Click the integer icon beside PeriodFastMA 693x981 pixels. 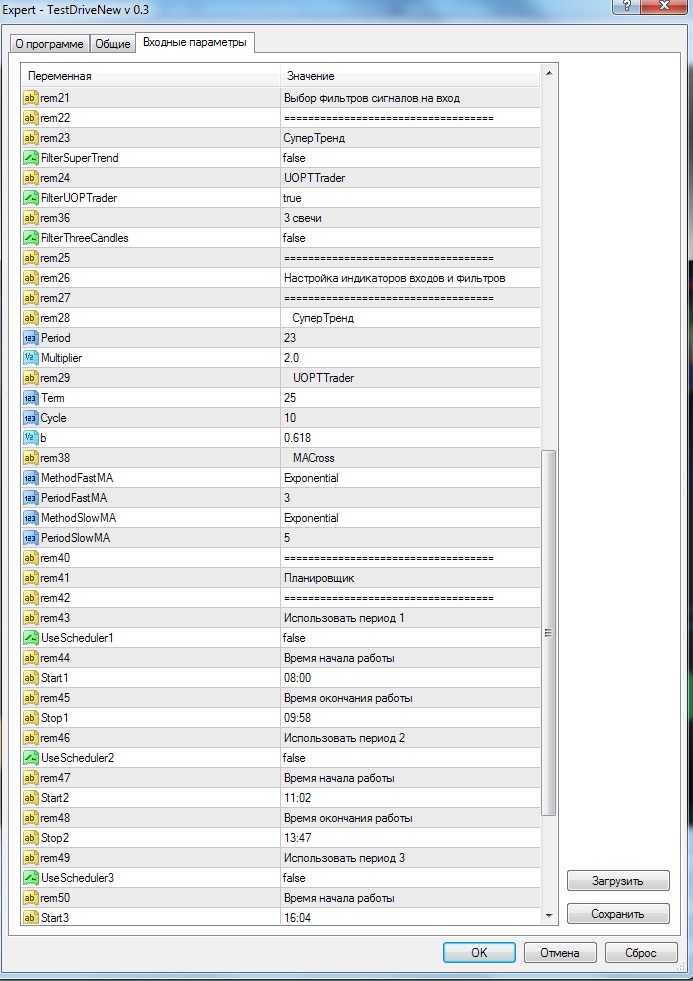[31, 499]
